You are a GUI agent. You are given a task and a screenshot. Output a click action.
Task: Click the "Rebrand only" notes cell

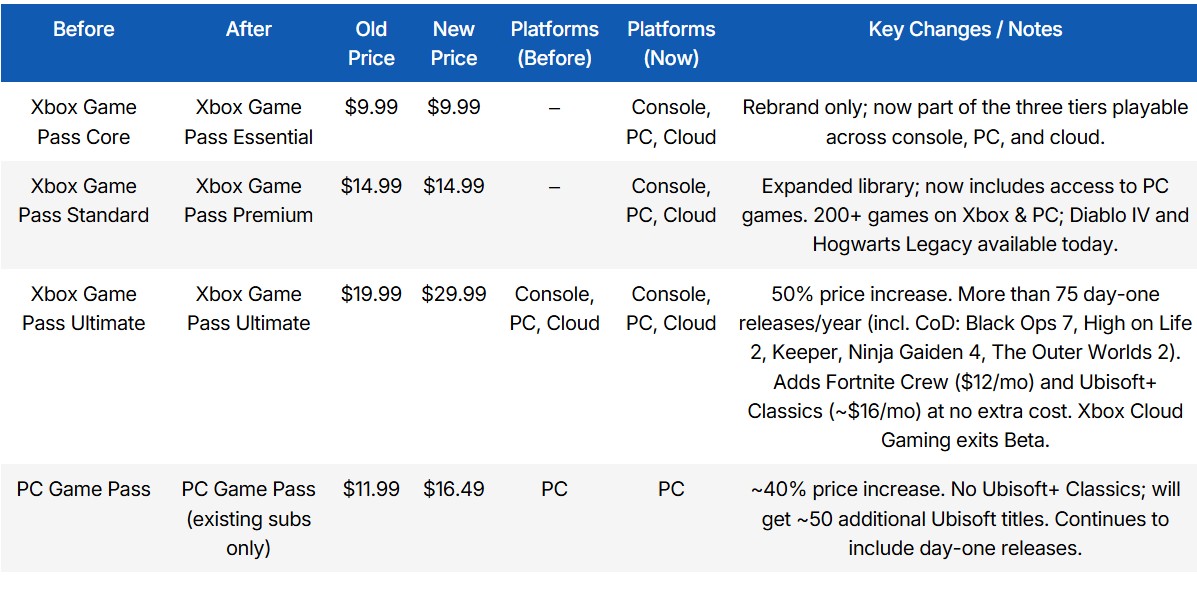click(965, 122)
